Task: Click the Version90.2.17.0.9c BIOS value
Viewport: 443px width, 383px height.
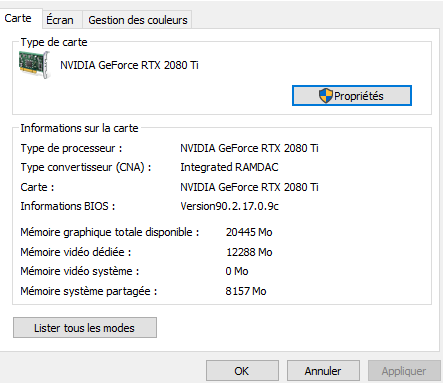Action: point(229,206)
